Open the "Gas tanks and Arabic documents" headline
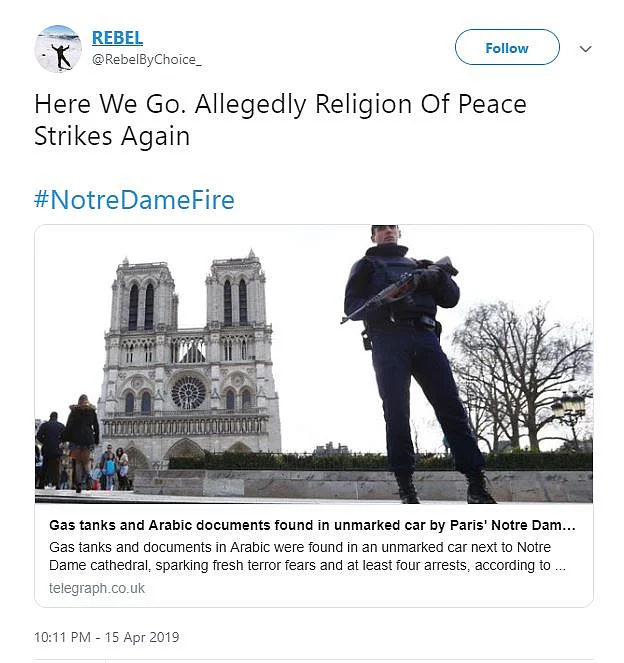Image resolution: width=624 pixels, height=663 pixels. pyautogui.click(x=313, y=525)
